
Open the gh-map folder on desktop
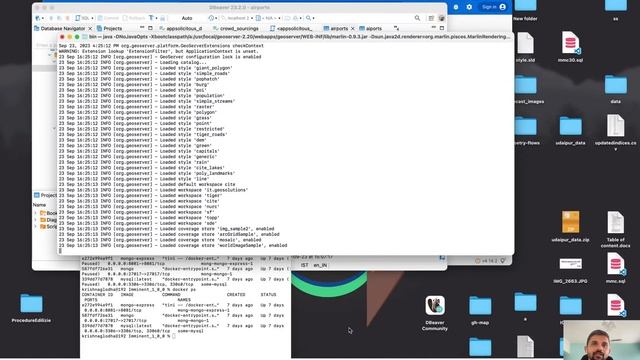click(x=480, y=310)
